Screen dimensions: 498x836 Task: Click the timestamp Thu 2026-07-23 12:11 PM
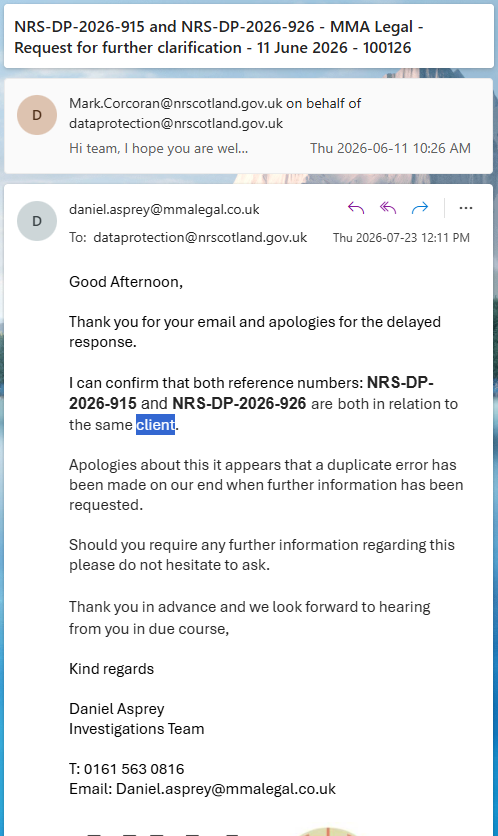coord(401,238)
